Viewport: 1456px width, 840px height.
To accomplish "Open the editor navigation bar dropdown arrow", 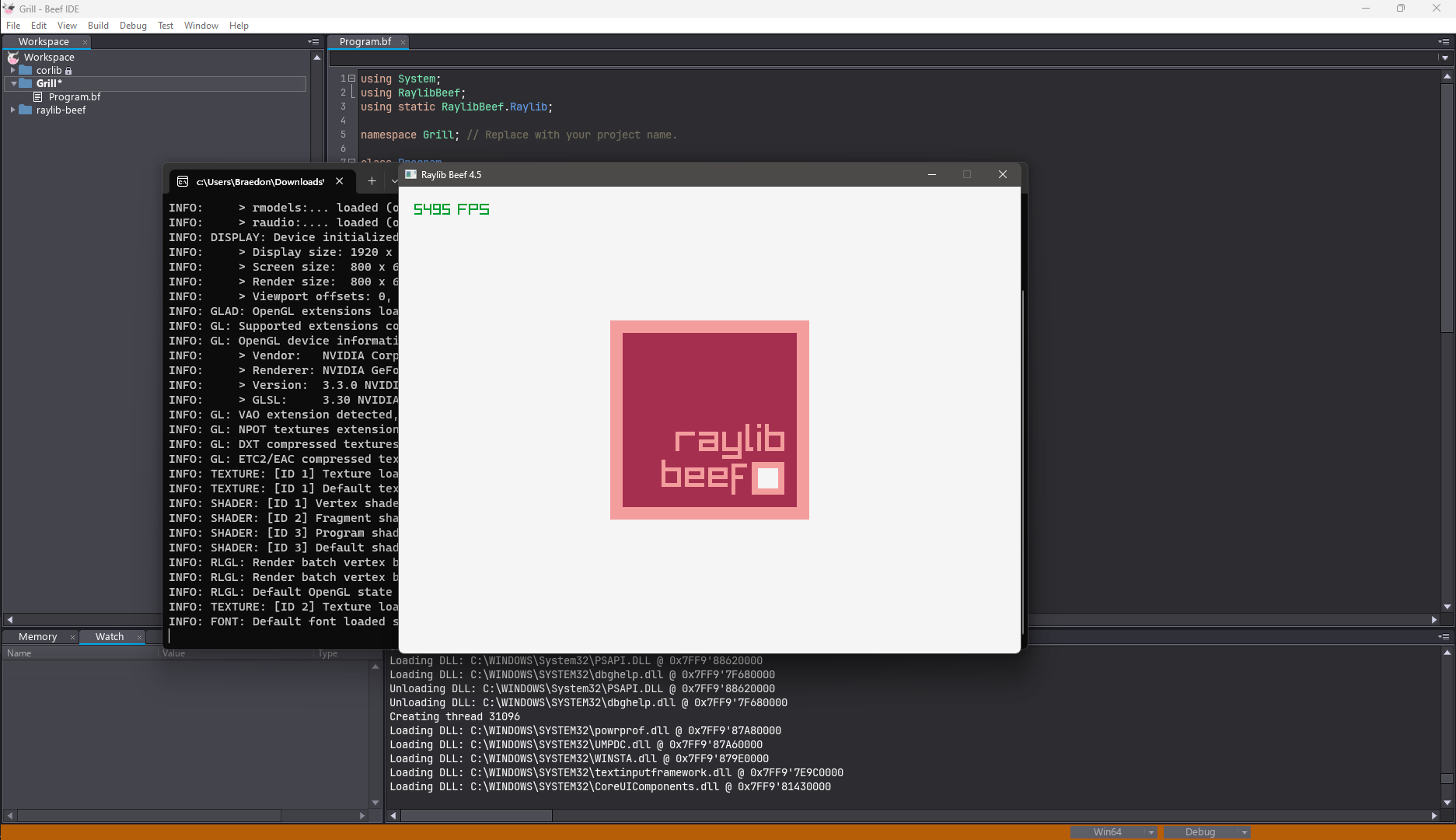I will [1444, 58].
